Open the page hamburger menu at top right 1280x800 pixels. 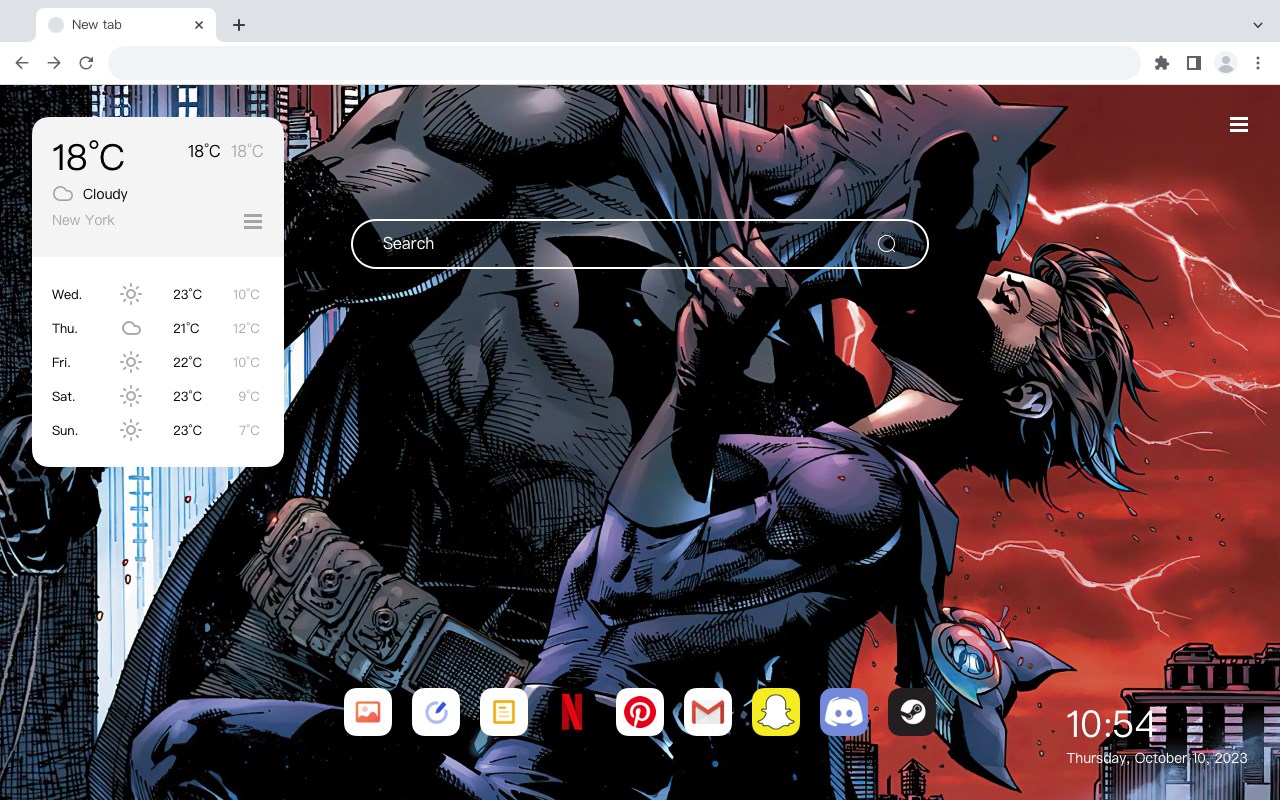coord(1239,124)
